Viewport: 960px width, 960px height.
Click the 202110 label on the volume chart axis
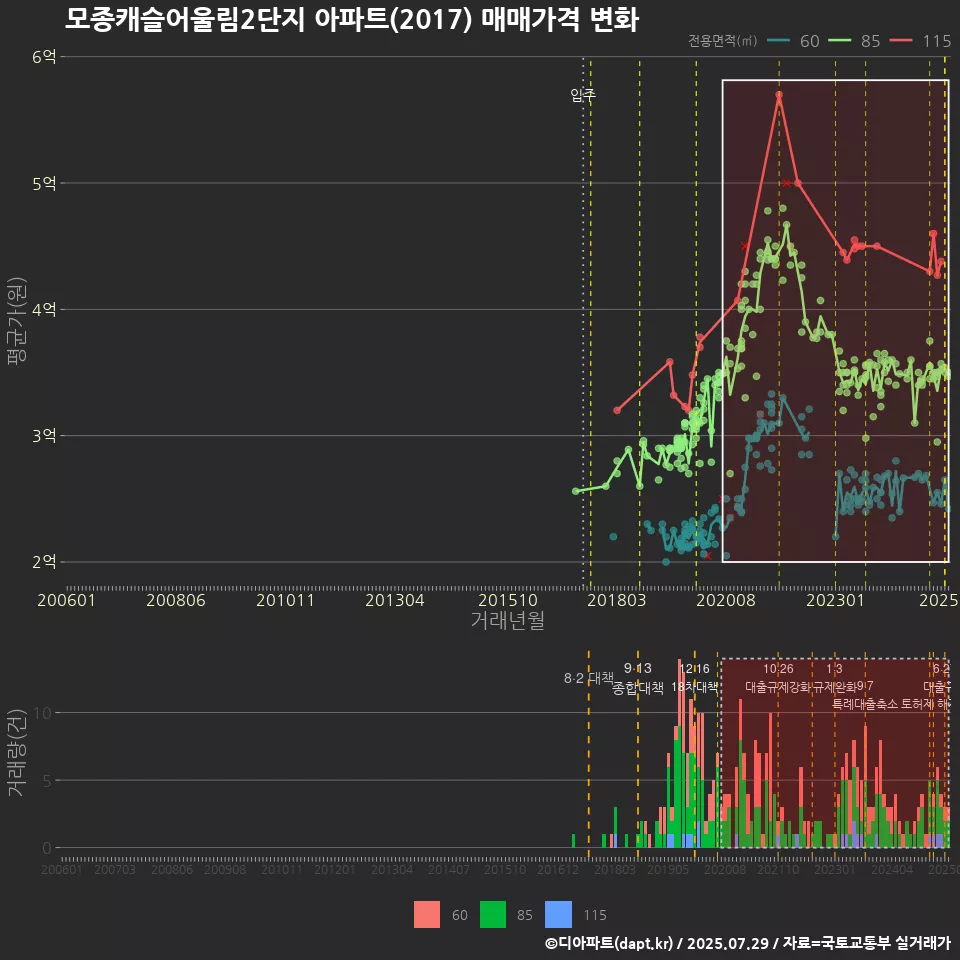[x=778, y=869]
